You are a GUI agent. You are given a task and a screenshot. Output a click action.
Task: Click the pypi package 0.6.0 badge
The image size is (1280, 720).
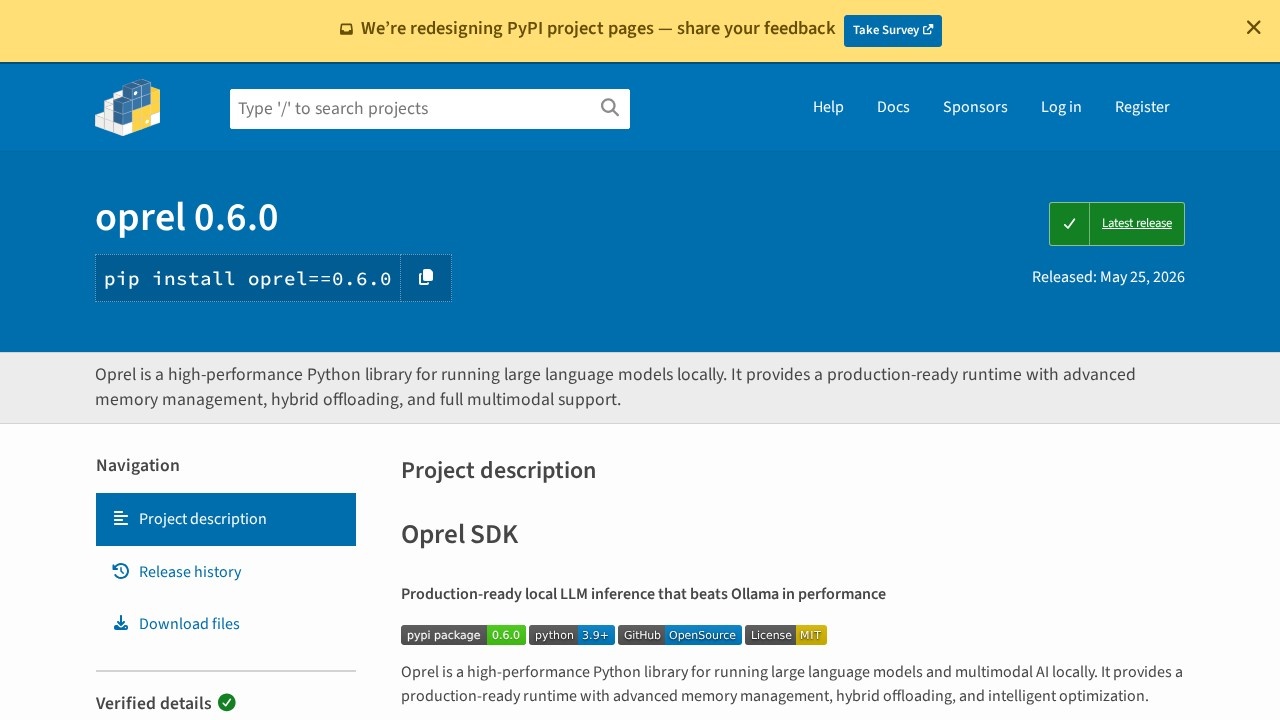(x=463, y=635)
